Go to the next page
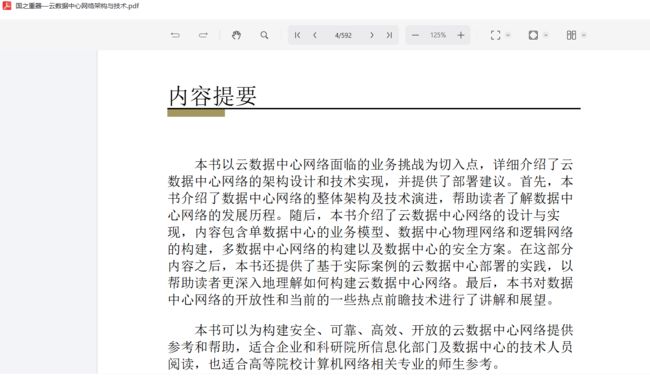650x376 pixels. point(371,35)
